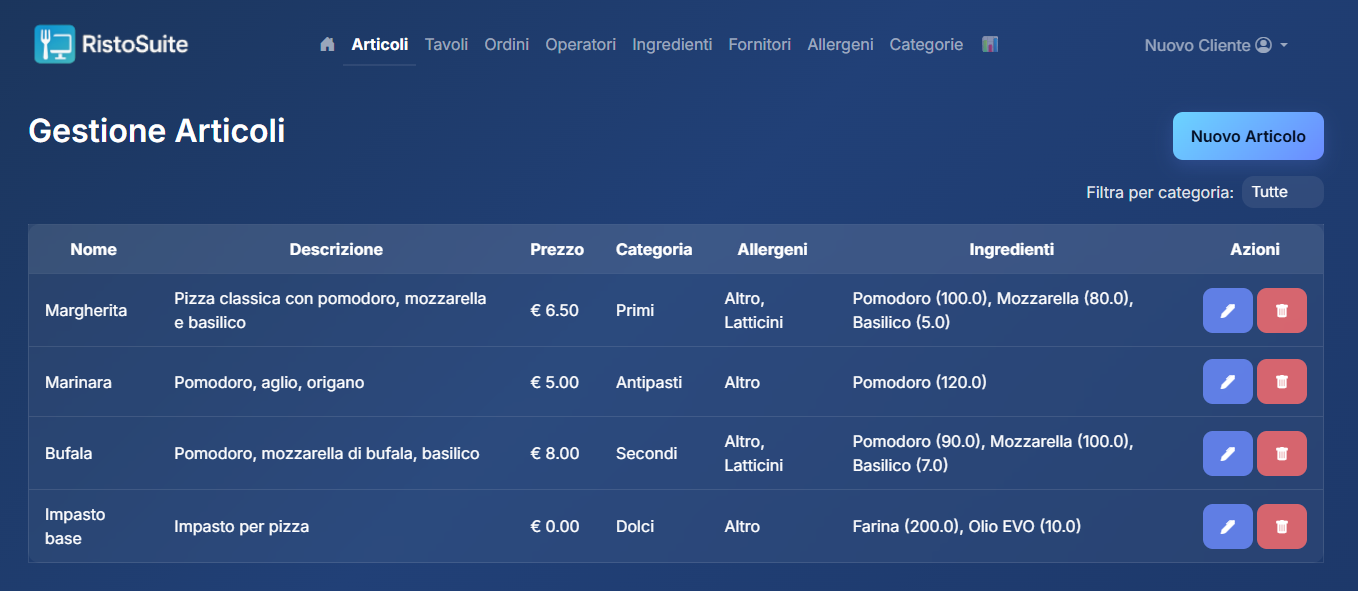Open the statistics chart icon
Viewport: 1358px width, 591px height.
[x=990, y=45]
